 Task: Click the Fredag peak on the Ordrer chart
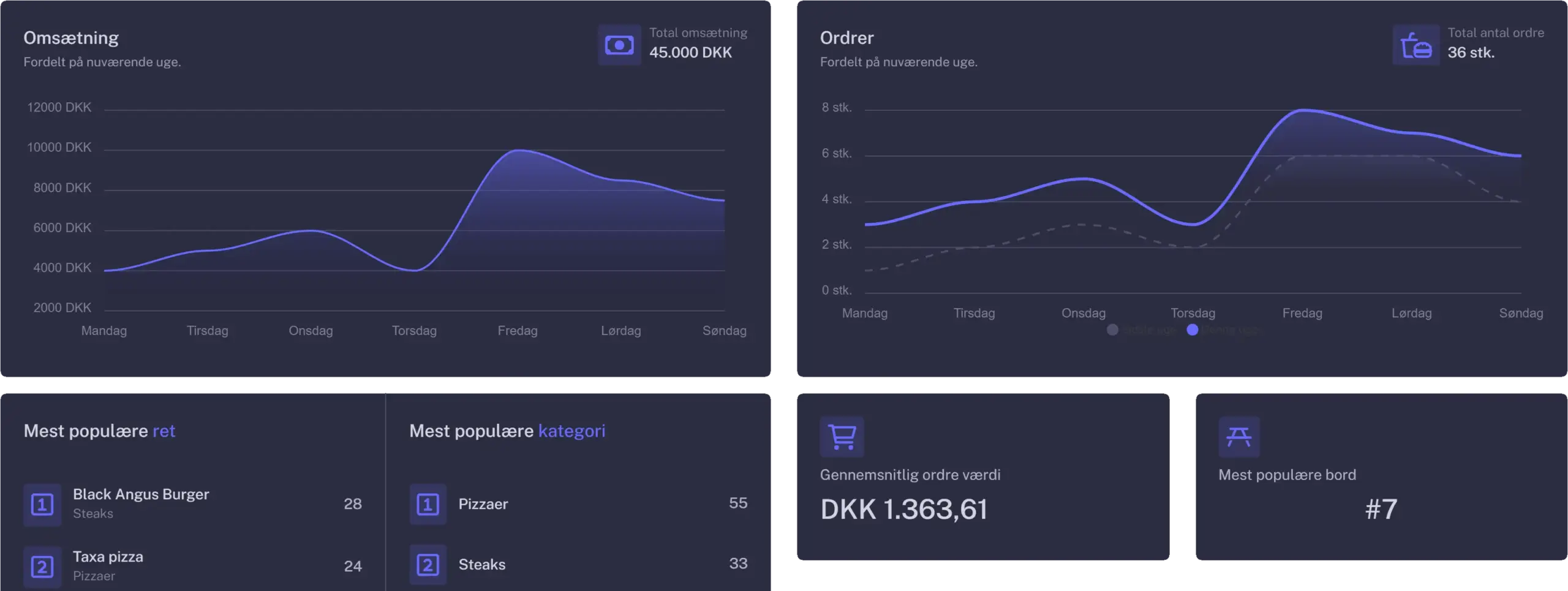coord(1303,110)
